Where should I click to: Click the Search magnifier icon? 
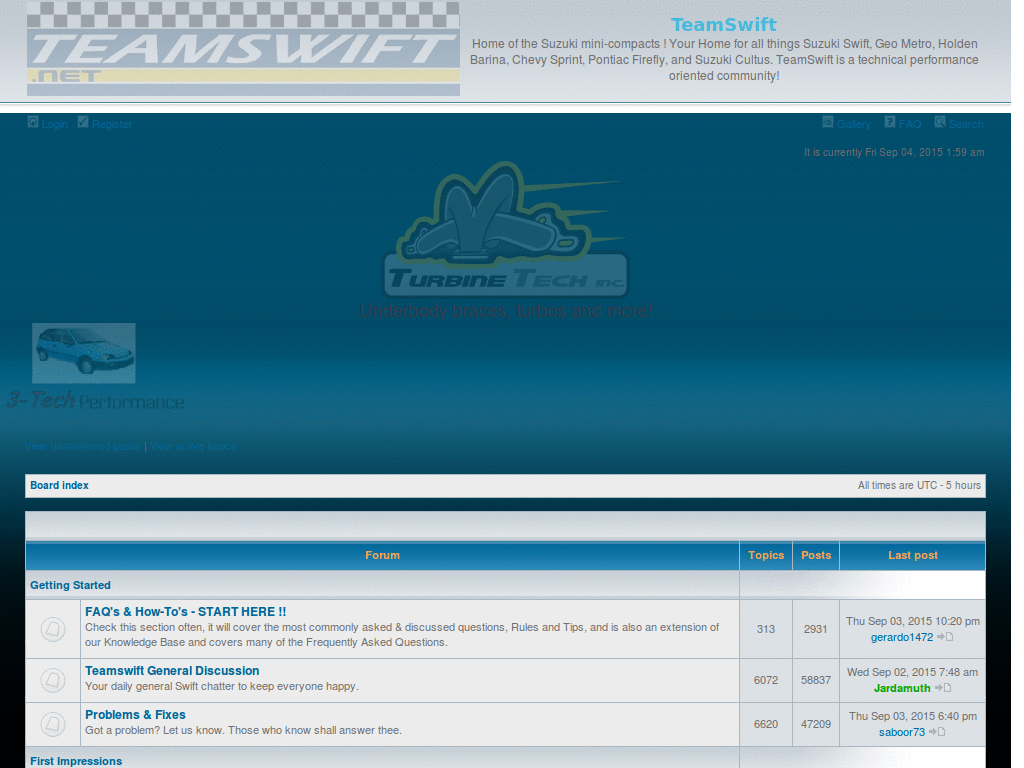(940, 122)
